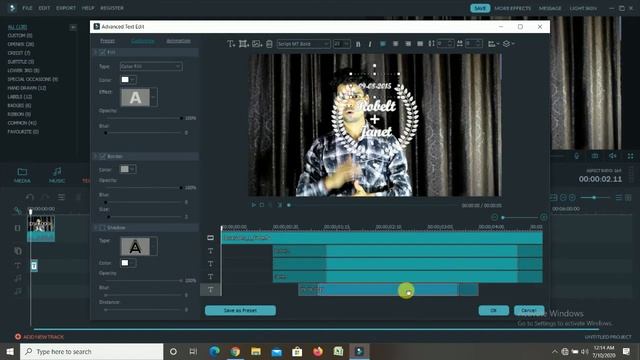Screen dimensions: 640x360
Task: Add a text box with Text tool
Action: pos(231,44)
